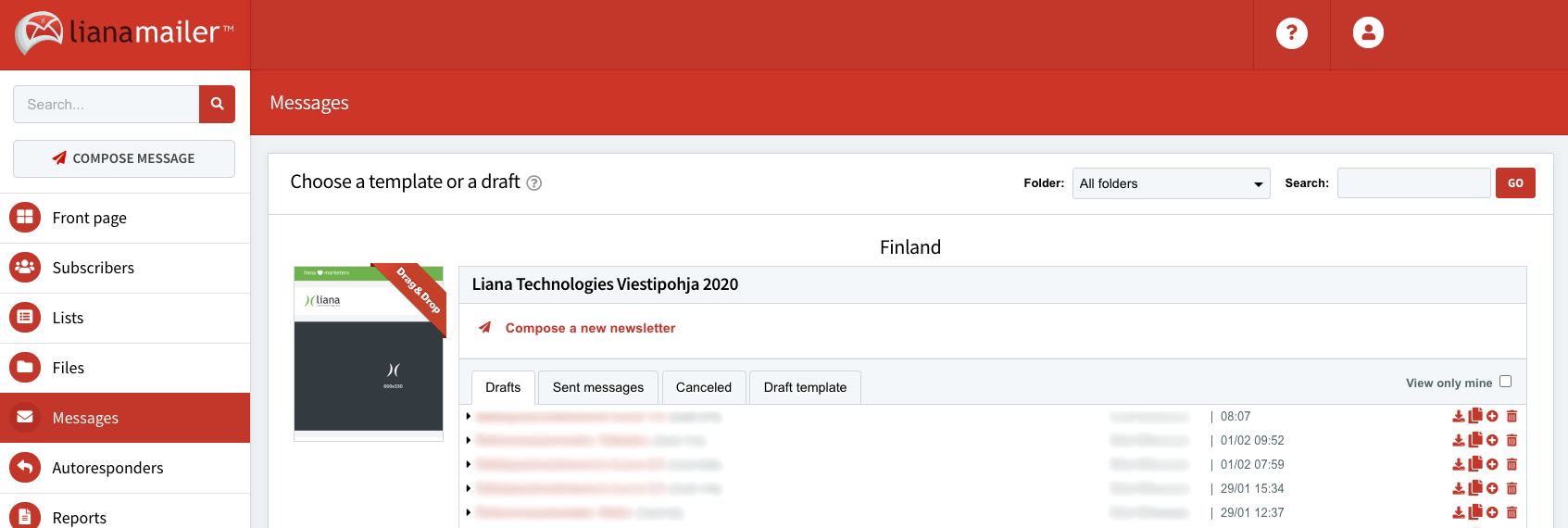This screenshot has width=1568, height=528.
Task: Enable the View only mine checkbox
Action: (x=1505, y=382)
